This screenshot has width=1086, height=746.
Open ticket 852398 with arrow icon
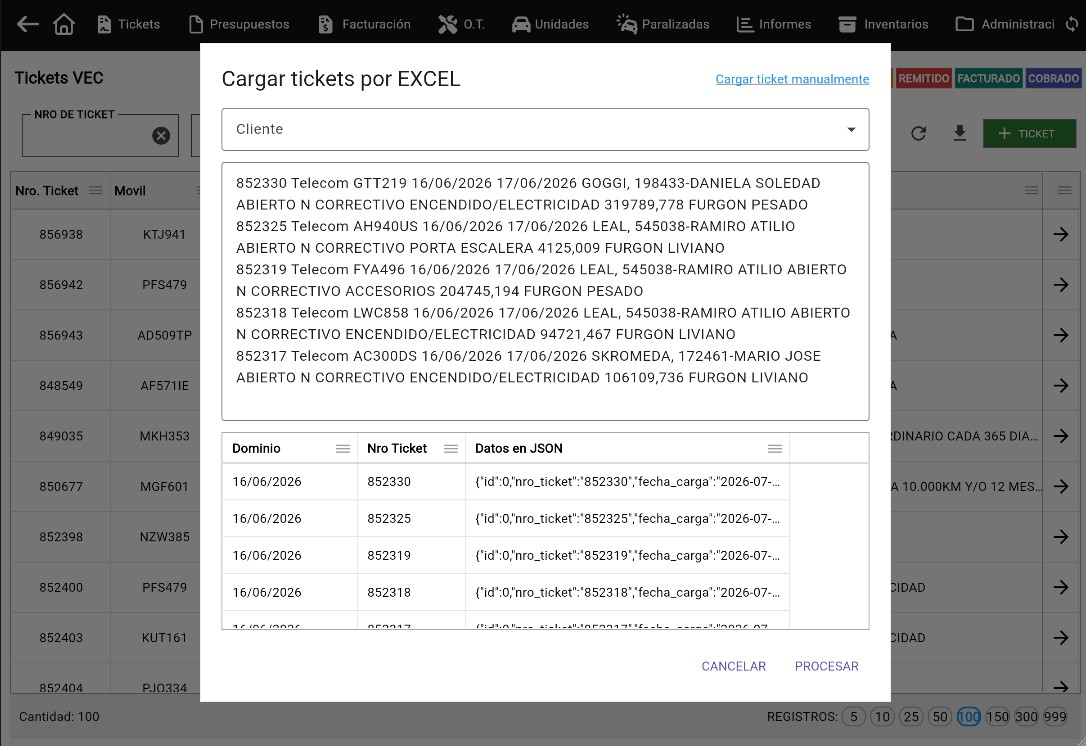1060,537
